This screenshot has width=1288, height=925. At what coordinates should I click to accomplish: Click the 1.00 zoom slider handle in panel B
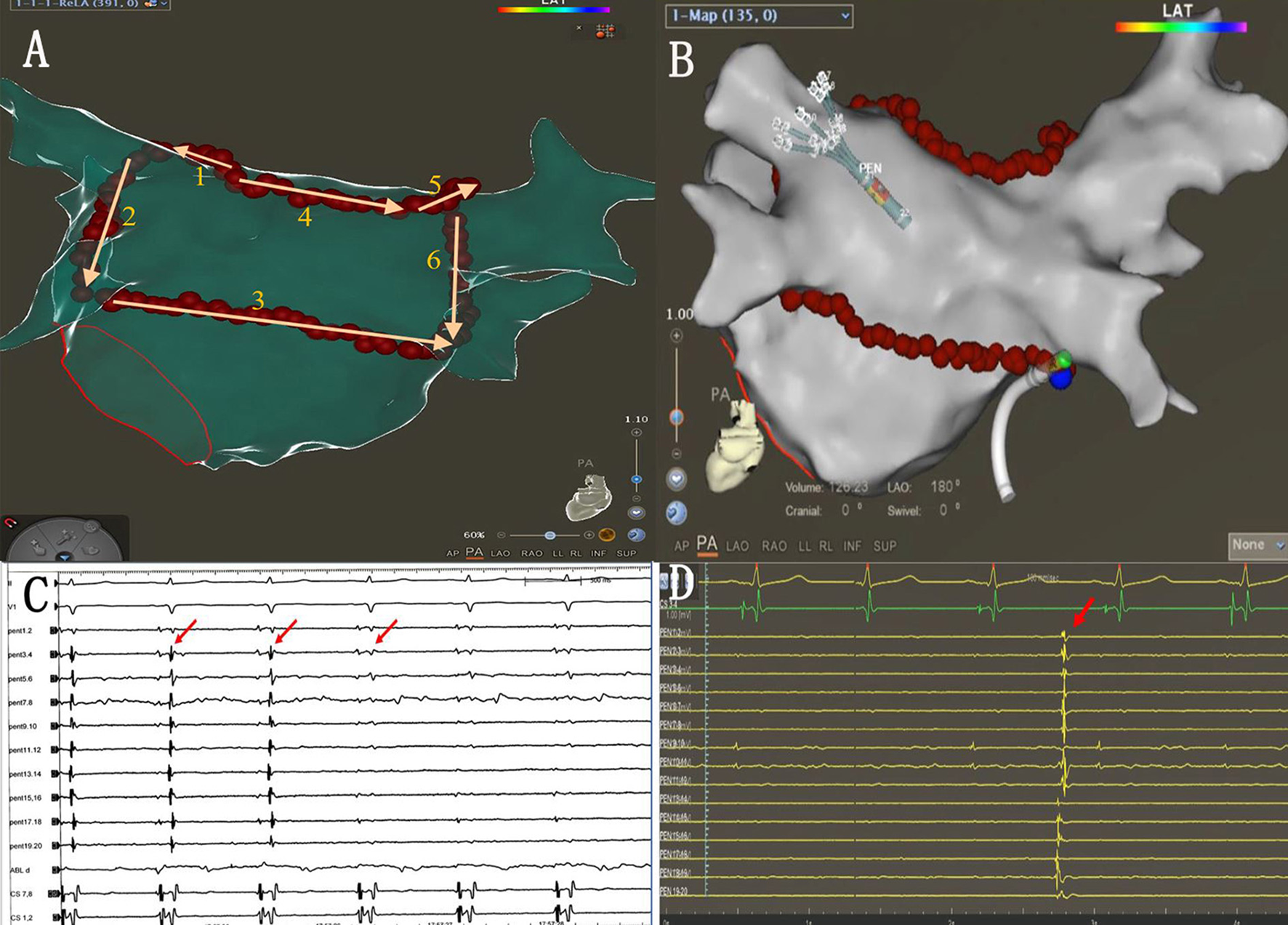[x=677, y=417]
